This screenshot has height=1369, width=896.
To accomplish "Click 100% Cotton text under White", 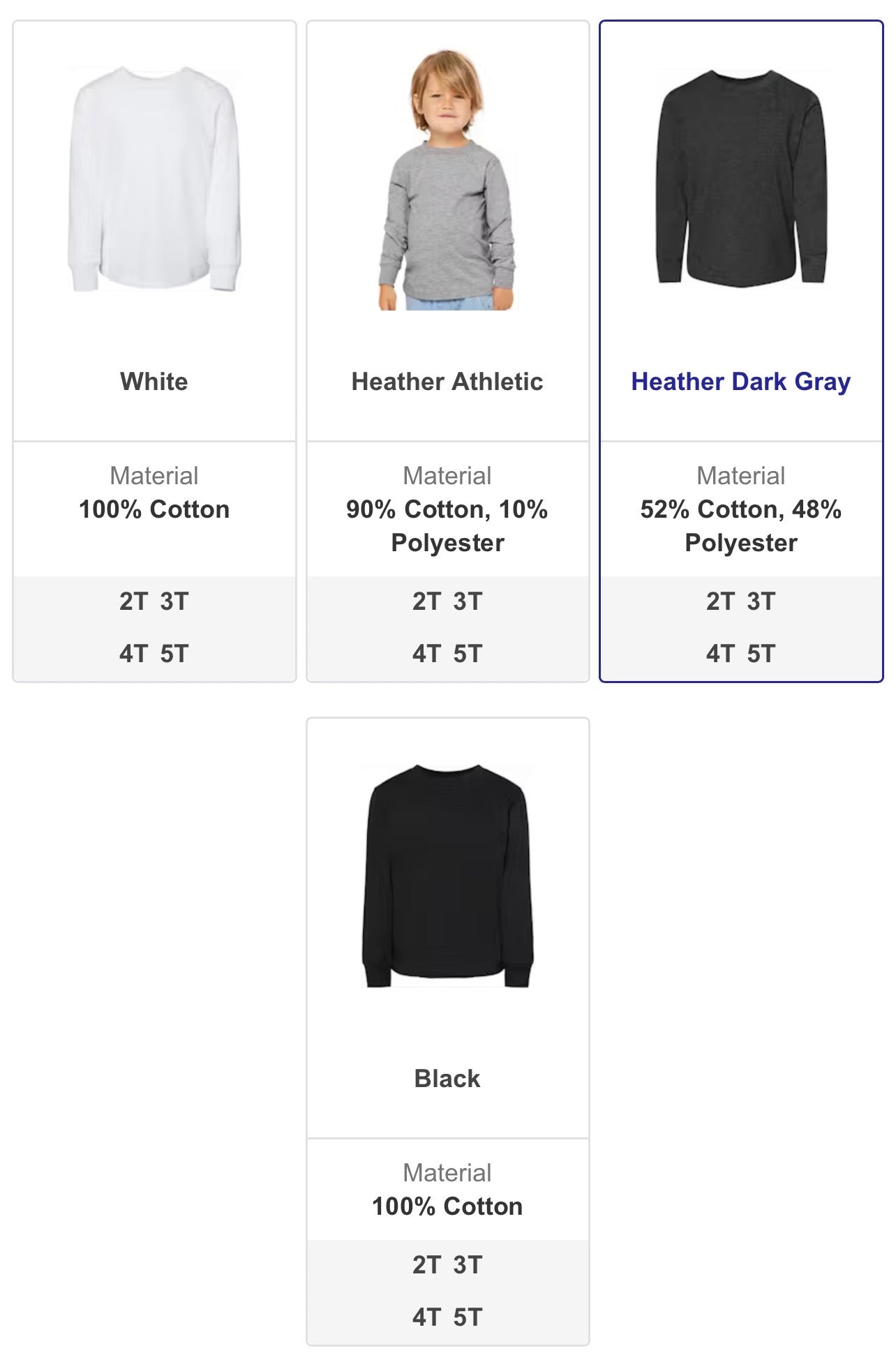I will 154,509.
